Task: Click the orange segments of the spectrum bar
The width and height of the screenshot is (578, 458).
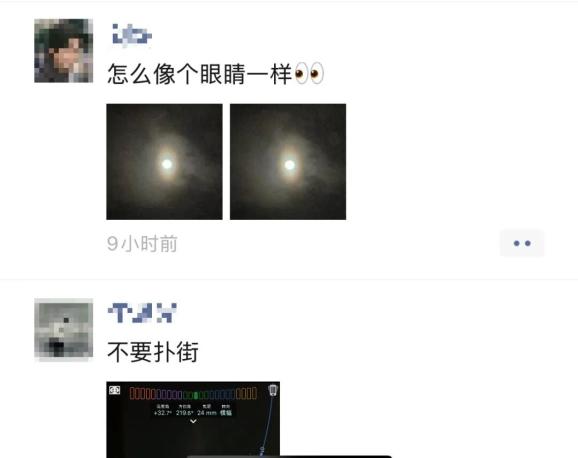Action: pyautogui.click(x=246, y=393)
